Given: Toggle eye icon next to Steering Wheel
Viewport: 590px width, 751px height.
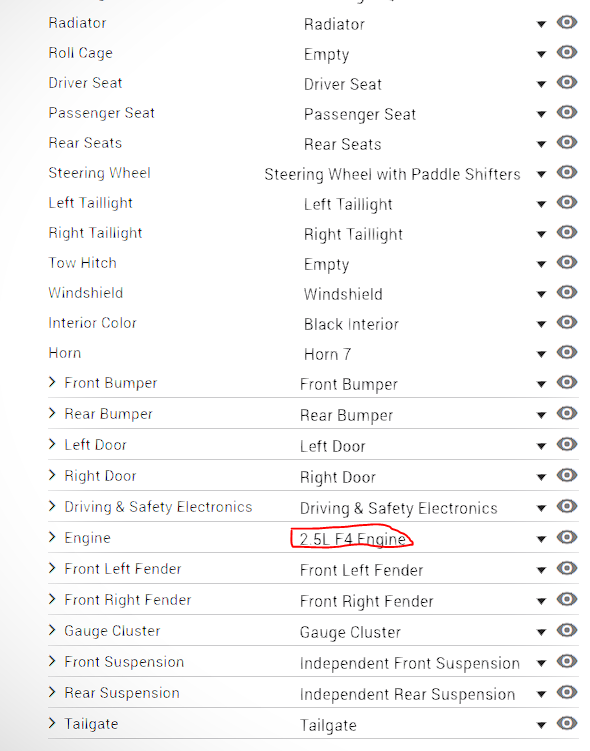Looking at the screenshot, I should (567, 172).
